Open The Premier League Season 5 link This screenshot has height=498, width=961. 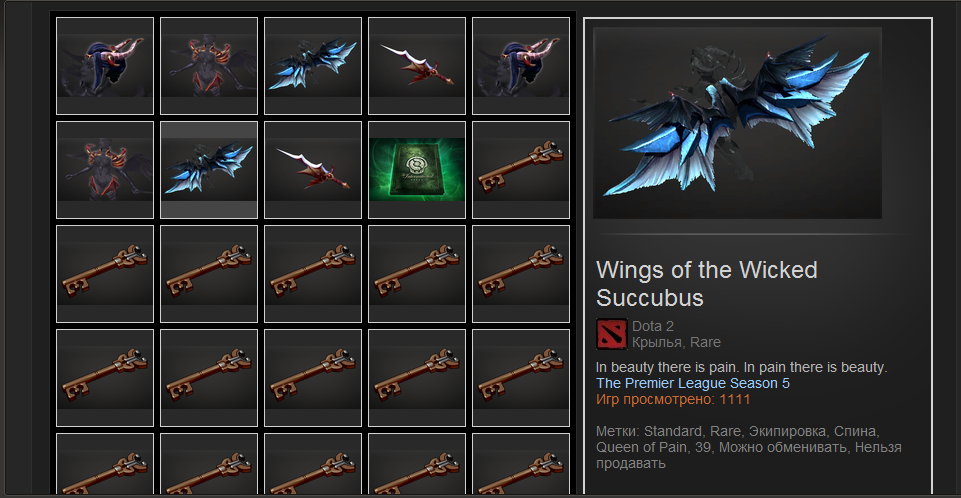[693, 383]
